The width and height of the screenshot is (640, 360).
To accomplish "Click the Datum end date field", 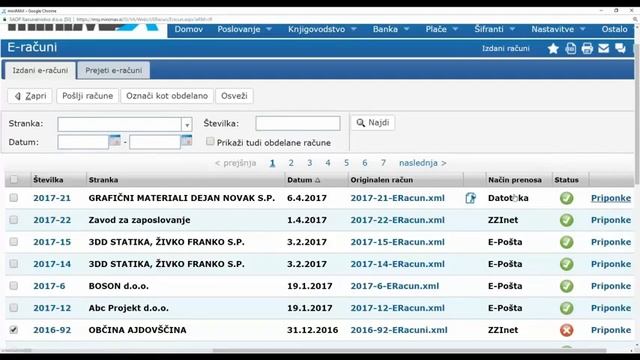I will [x=155, y=142].
